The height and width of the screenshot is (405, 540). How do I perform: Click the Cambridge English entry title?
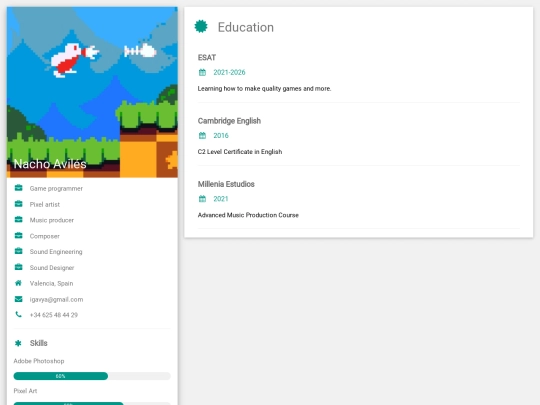coord(229,121)
